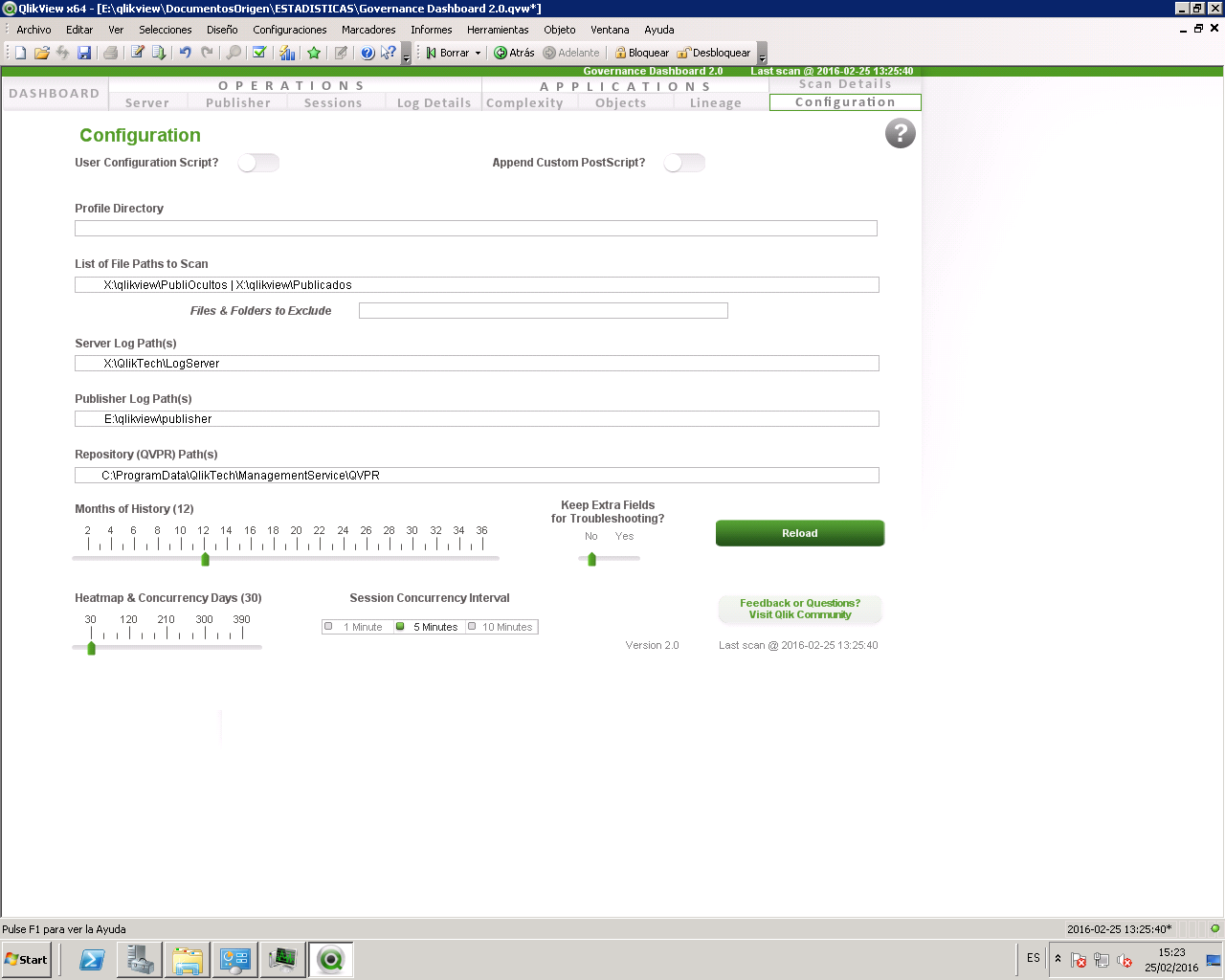
Task: Click the Desbloquear unlock button
Action: coord(714,53)
